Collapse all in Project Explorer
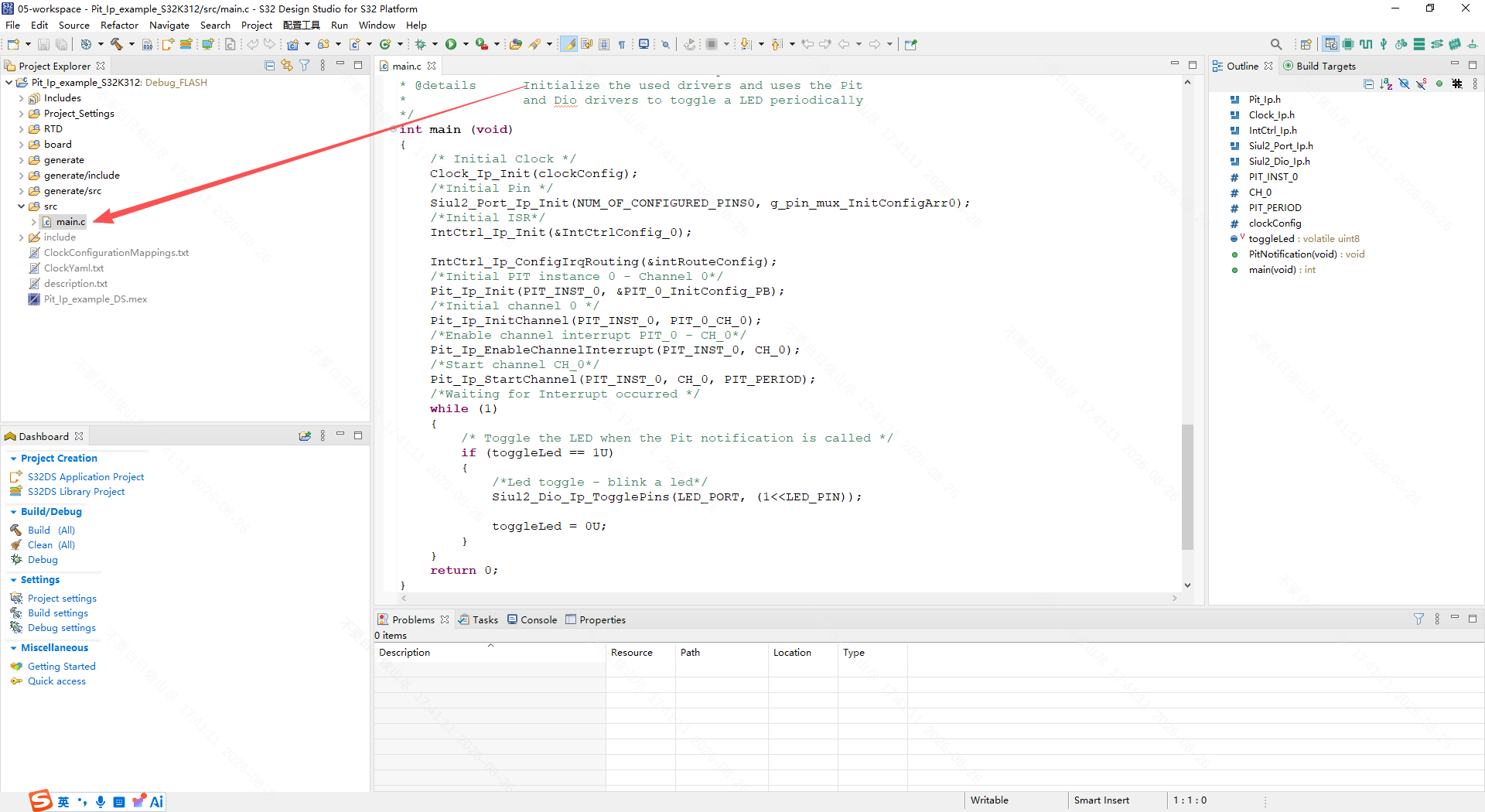The width and height of the screenshot is (1485, 812). pos(269,66)
